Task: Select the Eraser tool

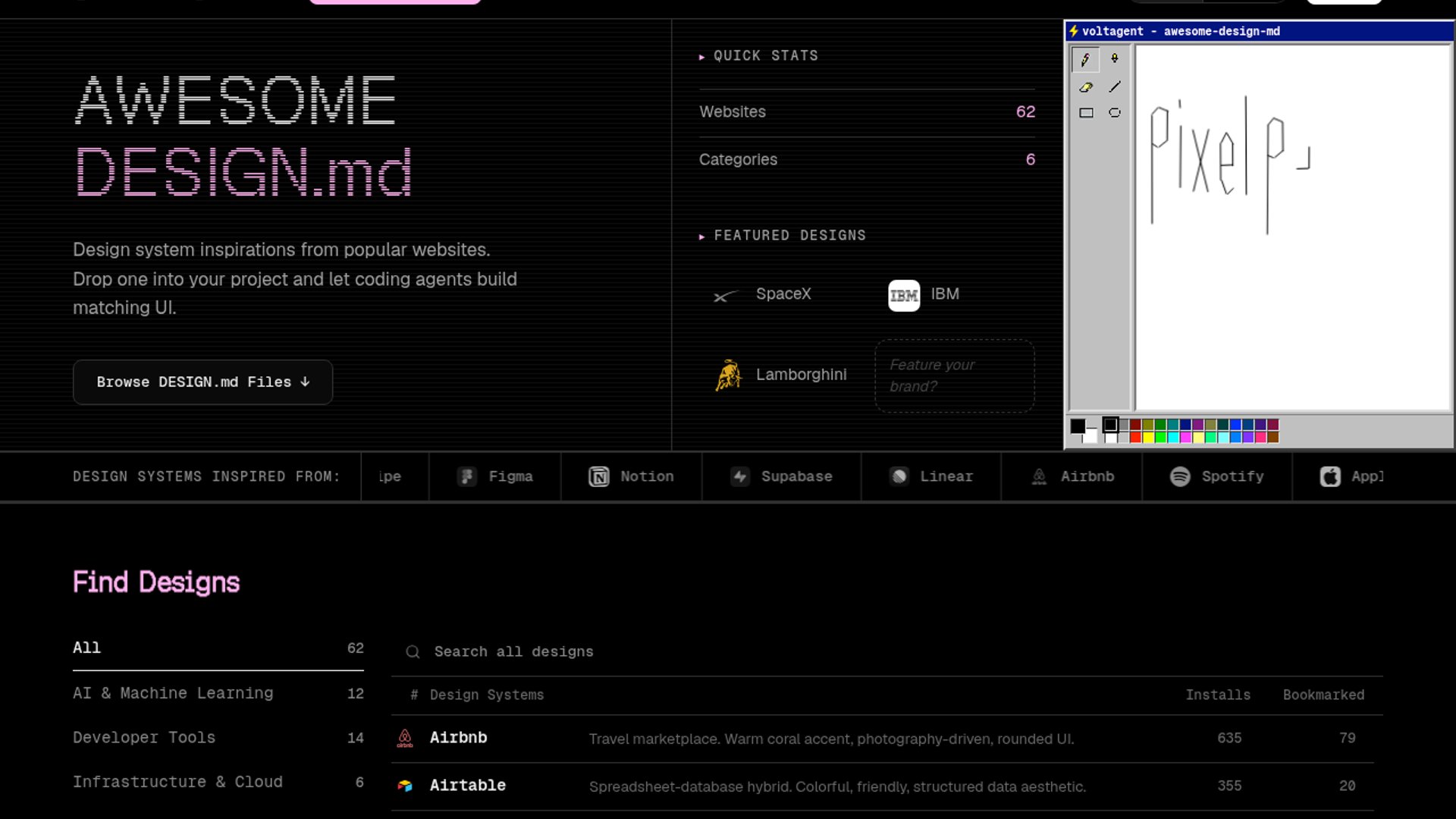Action: (x=1085, y=87)
